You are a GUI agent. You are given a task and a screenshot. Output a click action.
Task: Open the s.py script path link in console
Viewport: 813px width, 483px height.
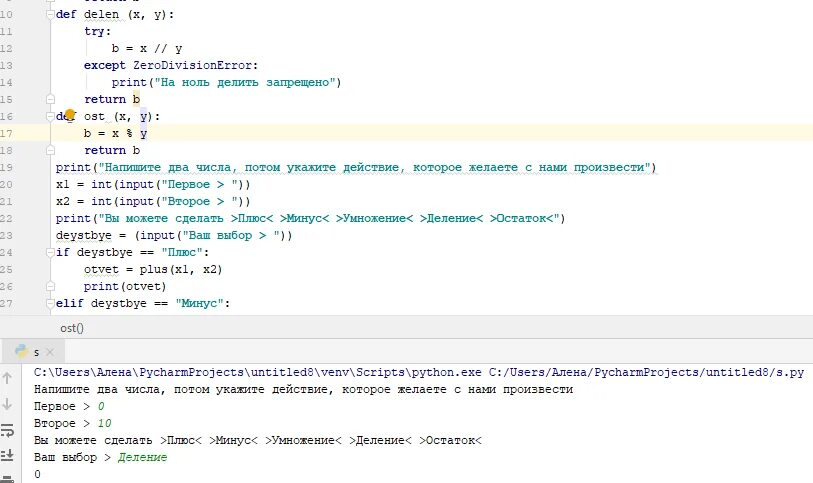pyautogui.click(x=646, y=372)
